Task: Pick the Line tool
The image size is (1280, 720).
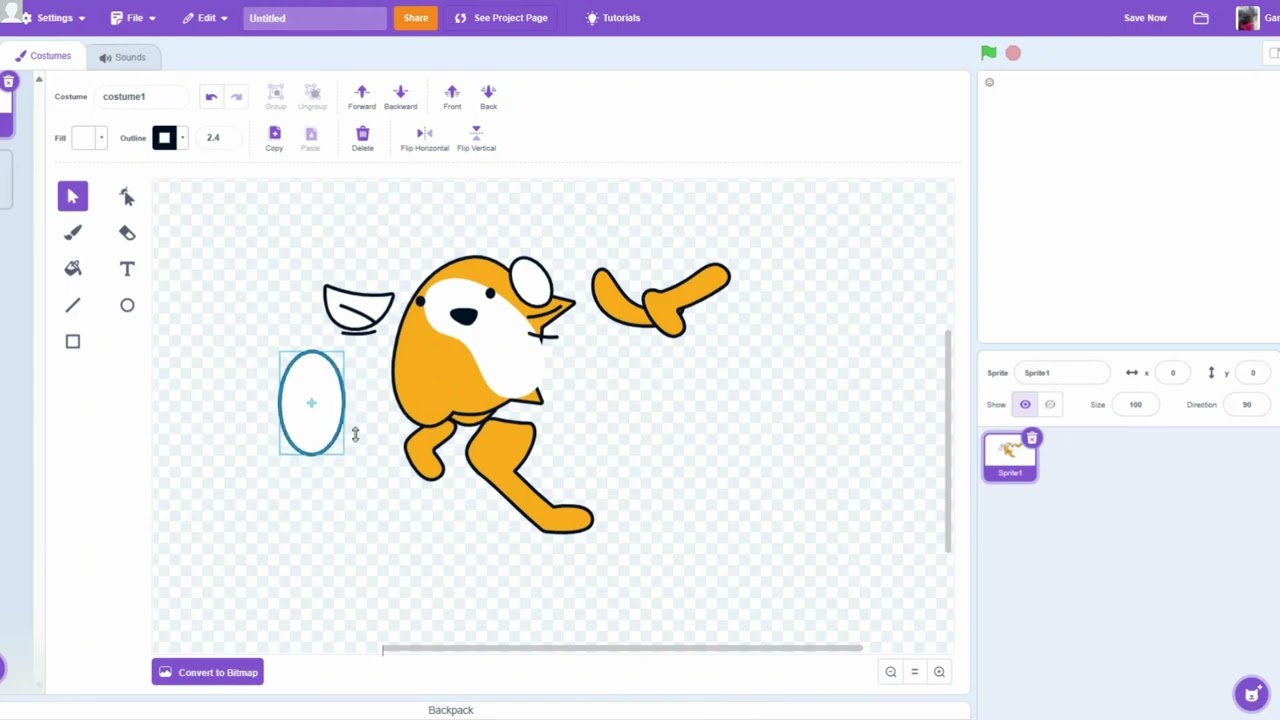Action: (x=73, y=305)
